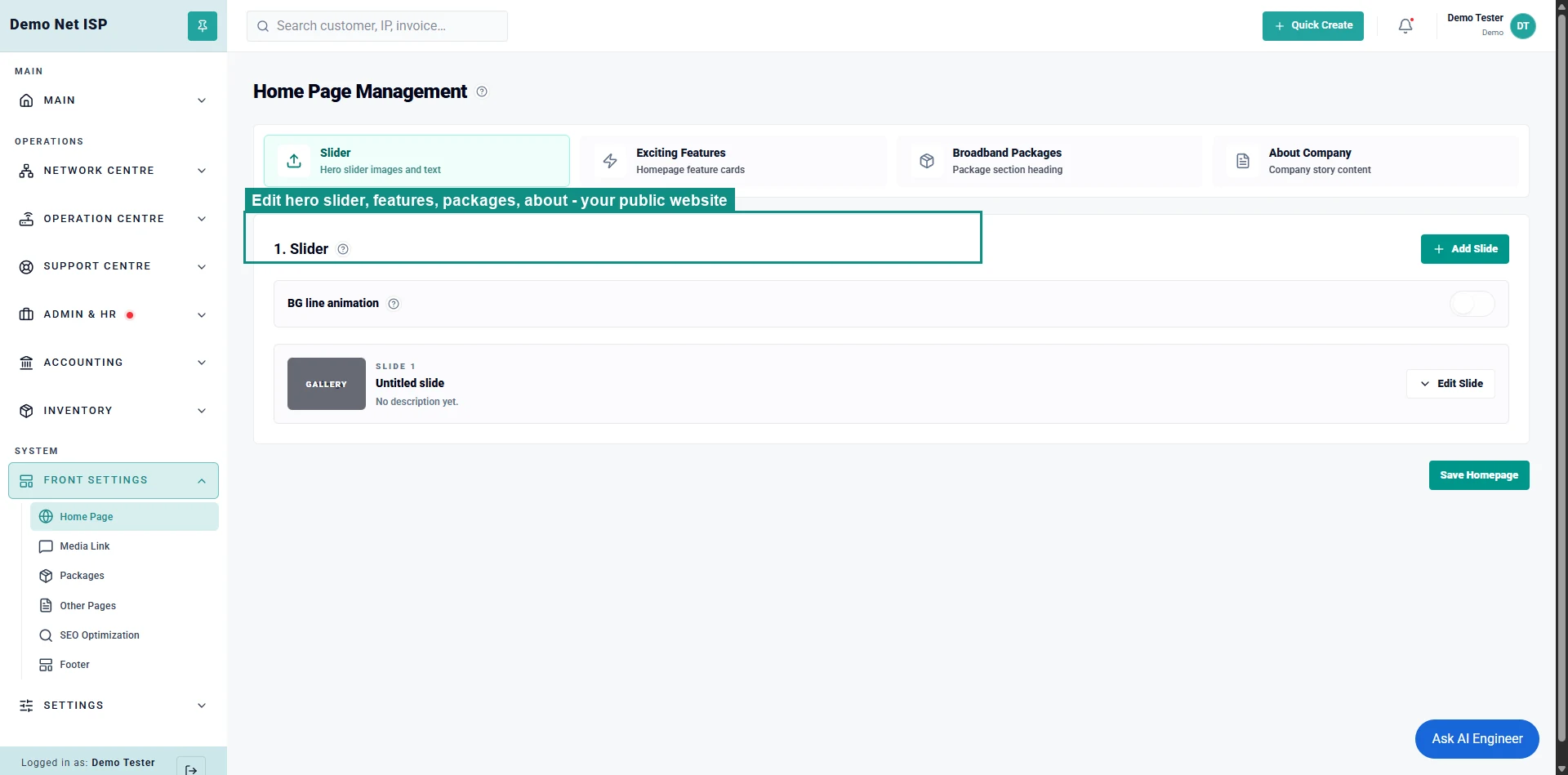Screen dimensions: 1568x775
Task: Open Media Link in Front Settings
Action: pyautogui.click(x=124, y=546)
